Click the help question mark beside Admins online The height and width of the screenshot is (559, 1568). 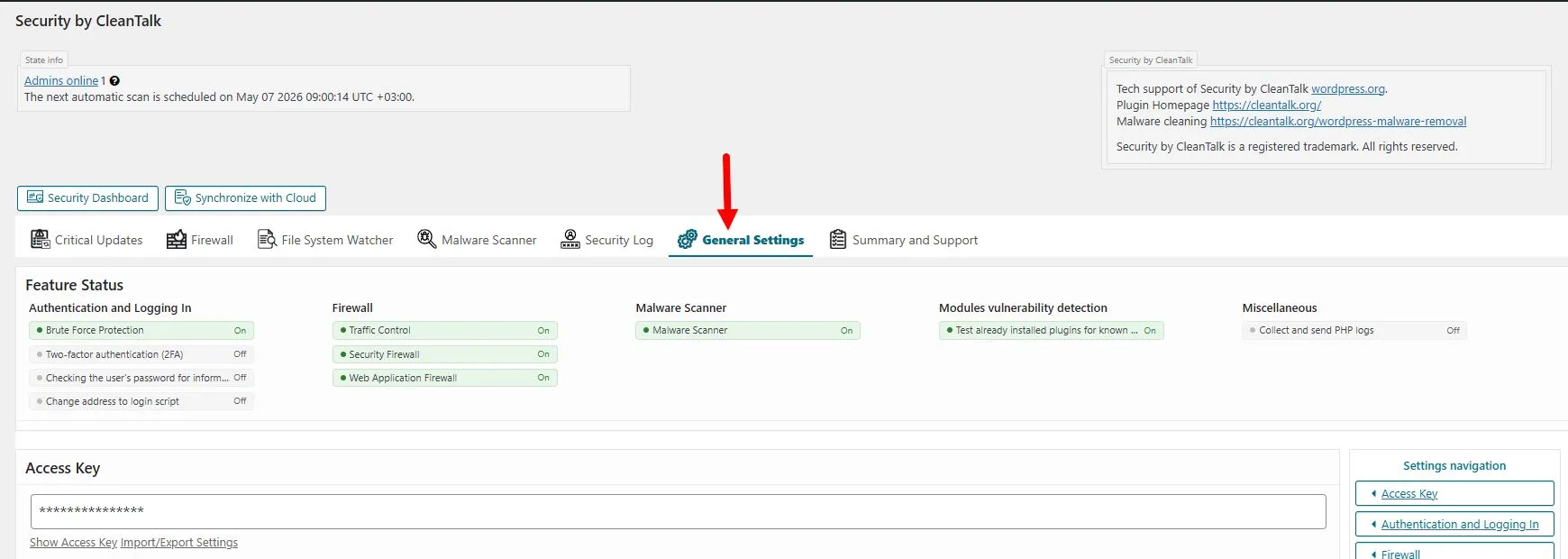pos(114,80)
